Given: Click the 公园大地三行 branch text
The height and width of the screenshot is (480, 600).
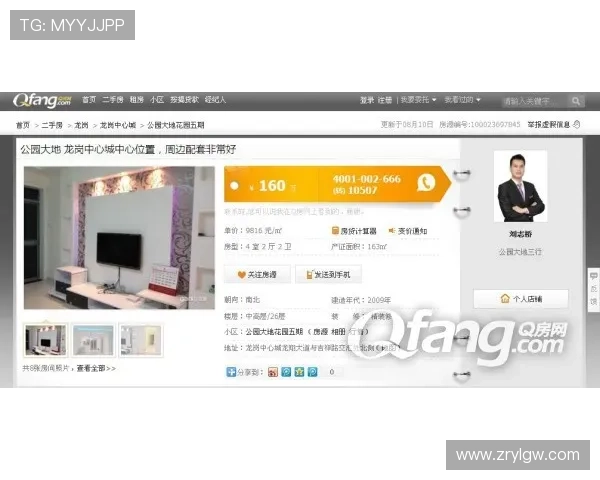Looking at the screenshot, I should (520, 251).
